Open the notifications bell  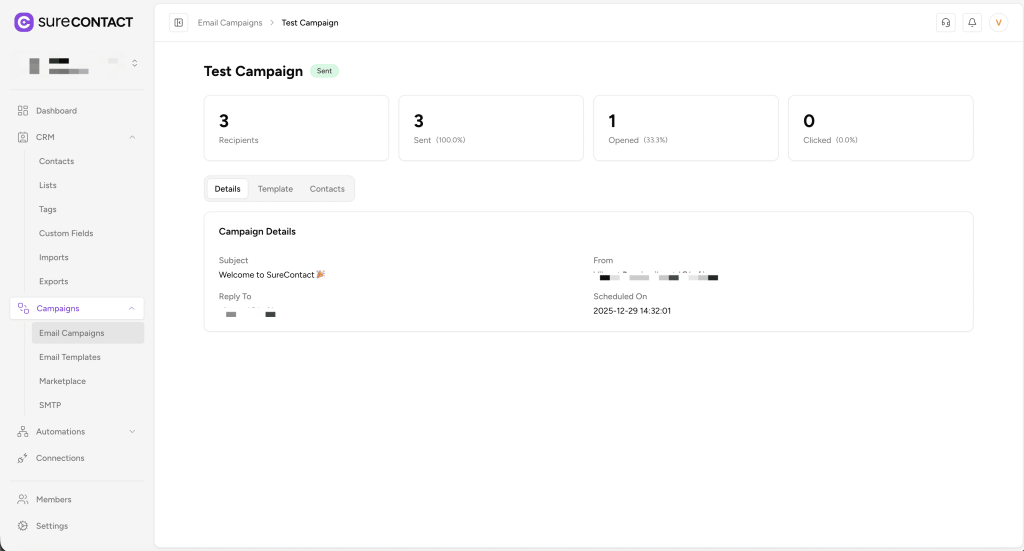972,23
